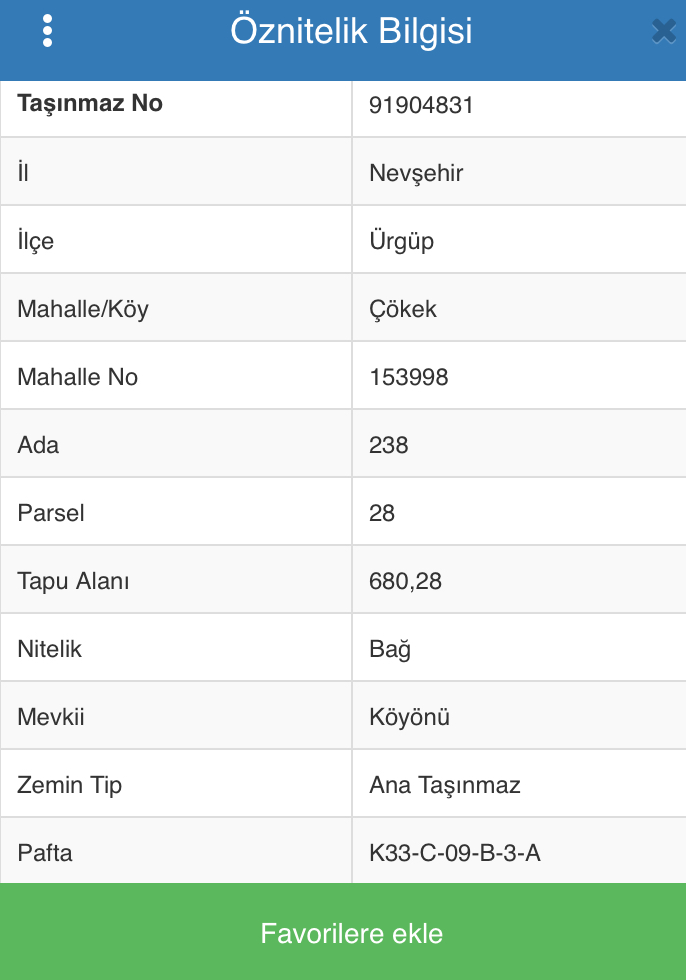Click the Taşınmaz No row label
Screen dimensions: 686x980
(90, 104)
